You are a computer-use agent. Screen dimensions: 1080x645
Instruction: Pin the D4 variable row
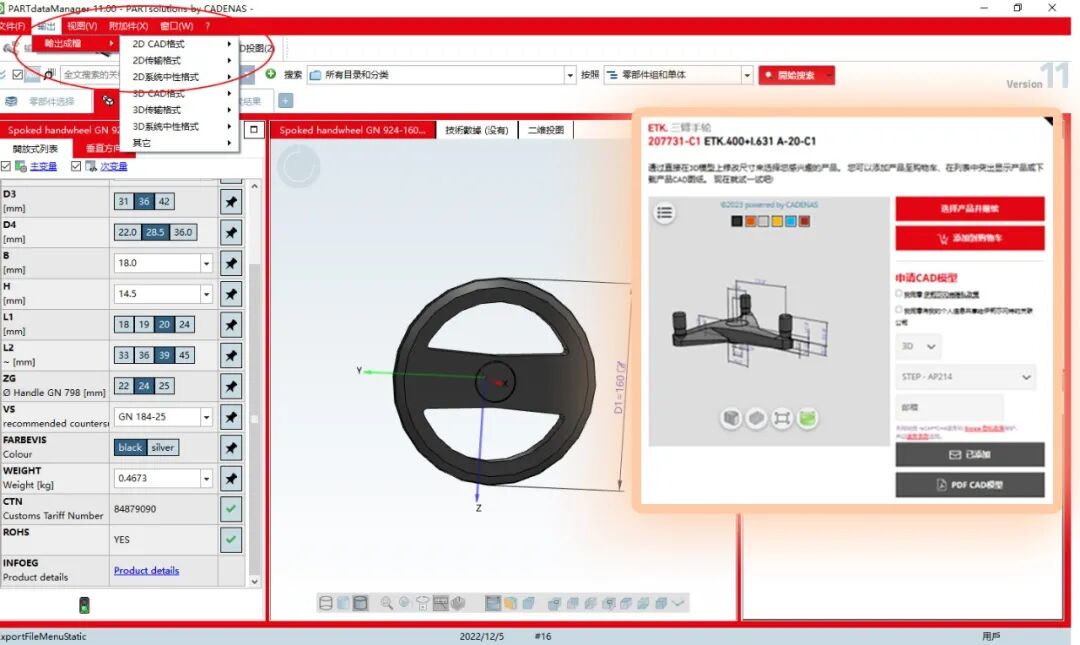pos(231,233)
